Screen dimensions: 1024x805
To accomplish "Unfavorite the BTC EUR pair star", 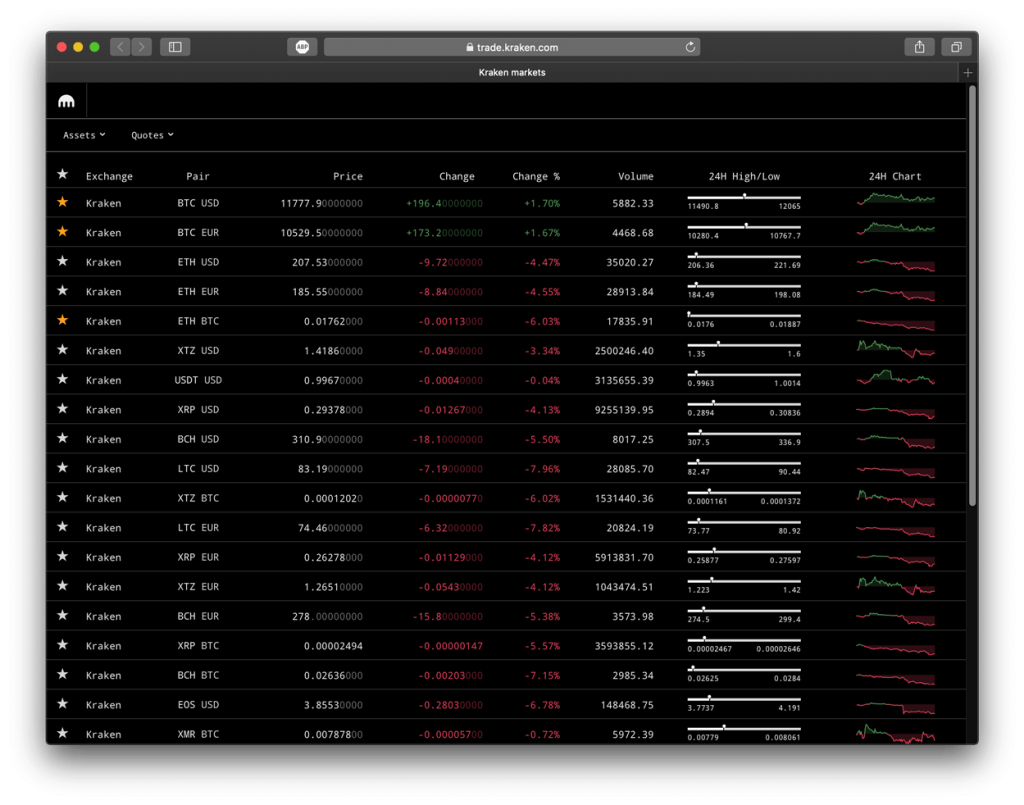I will point(63,232).
